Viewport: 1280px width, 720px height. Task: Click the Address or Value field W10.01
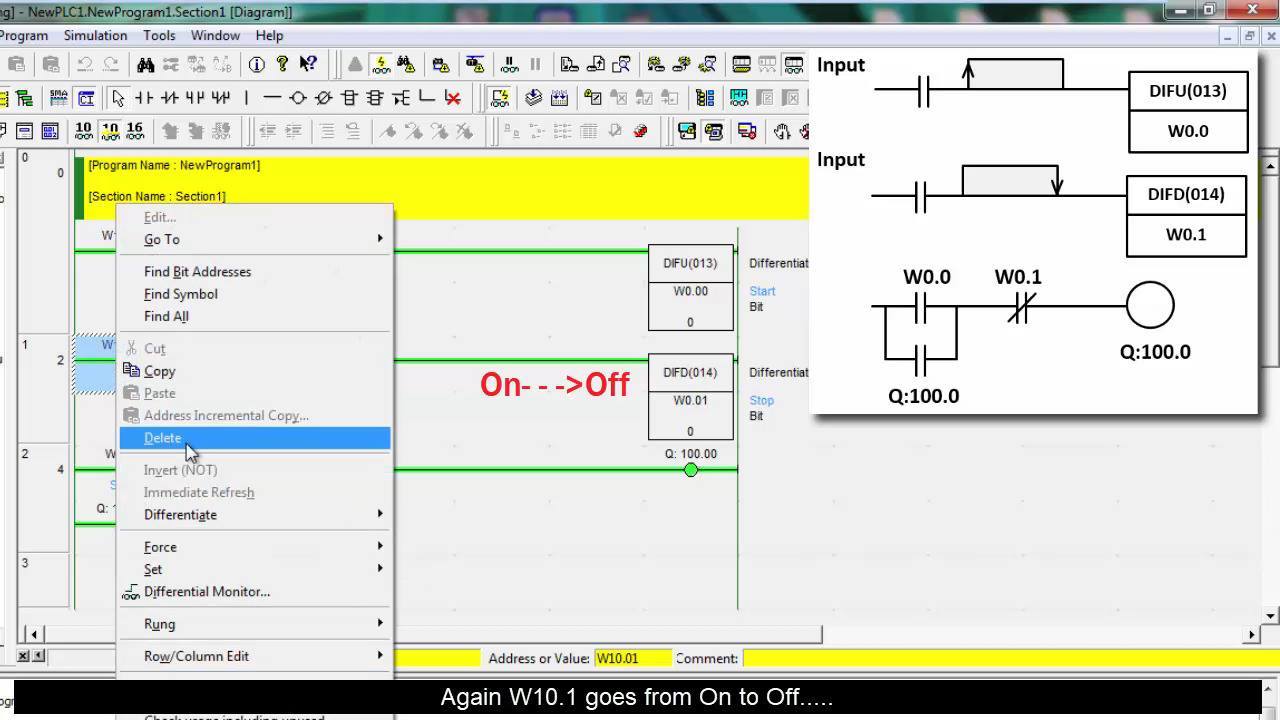click(x=631, y=658)
